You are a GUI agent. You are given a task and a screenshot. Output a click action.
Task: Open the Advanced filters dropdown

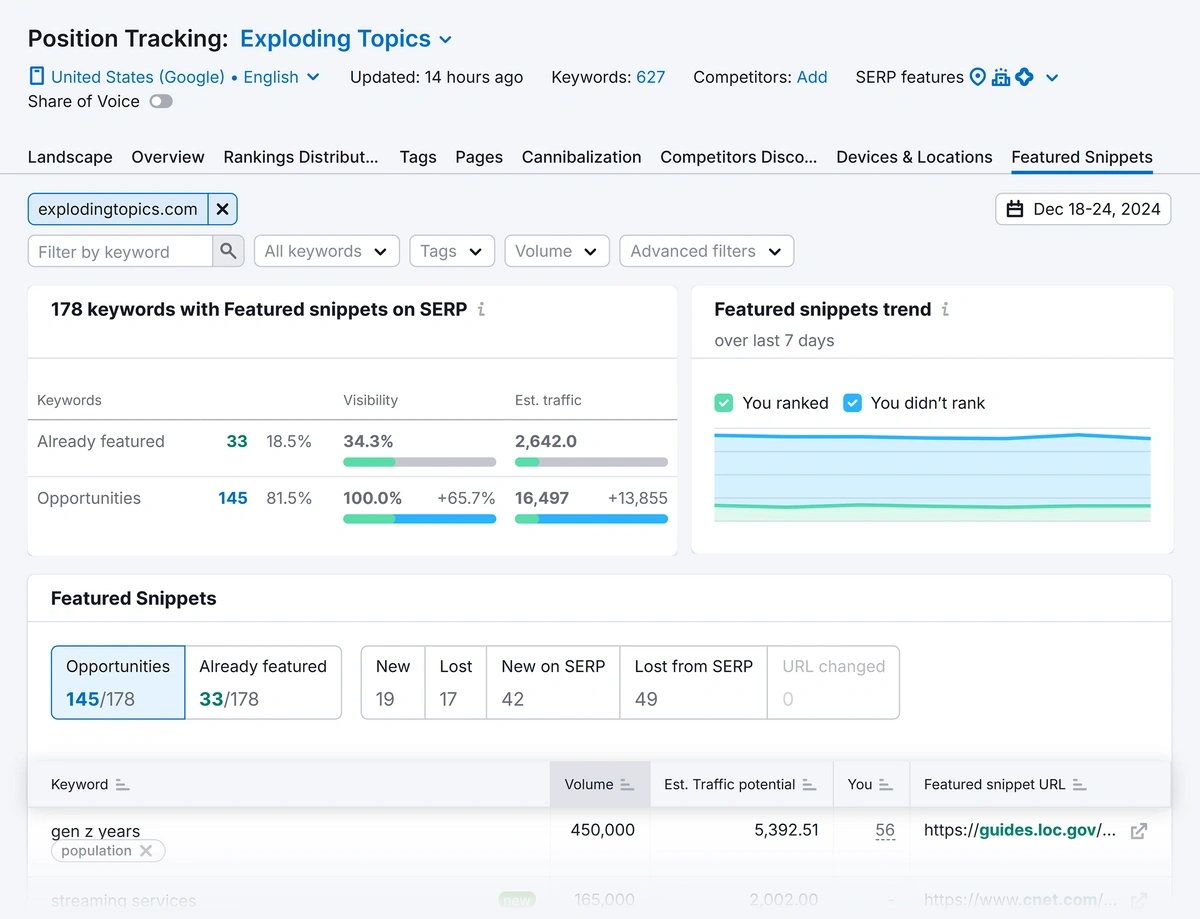pyautogui.click(x=707, y=251)
